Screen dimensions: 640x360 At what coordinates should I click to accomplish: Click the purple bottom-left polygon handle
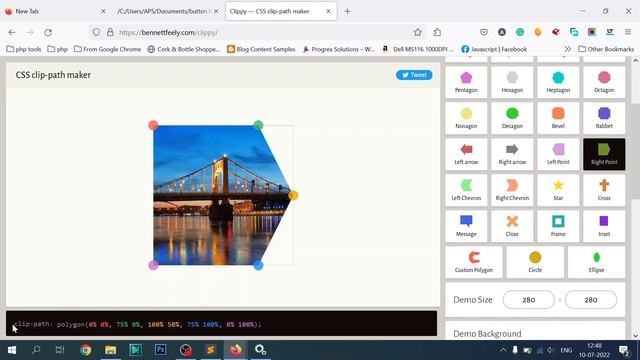(x=153, y=265)
